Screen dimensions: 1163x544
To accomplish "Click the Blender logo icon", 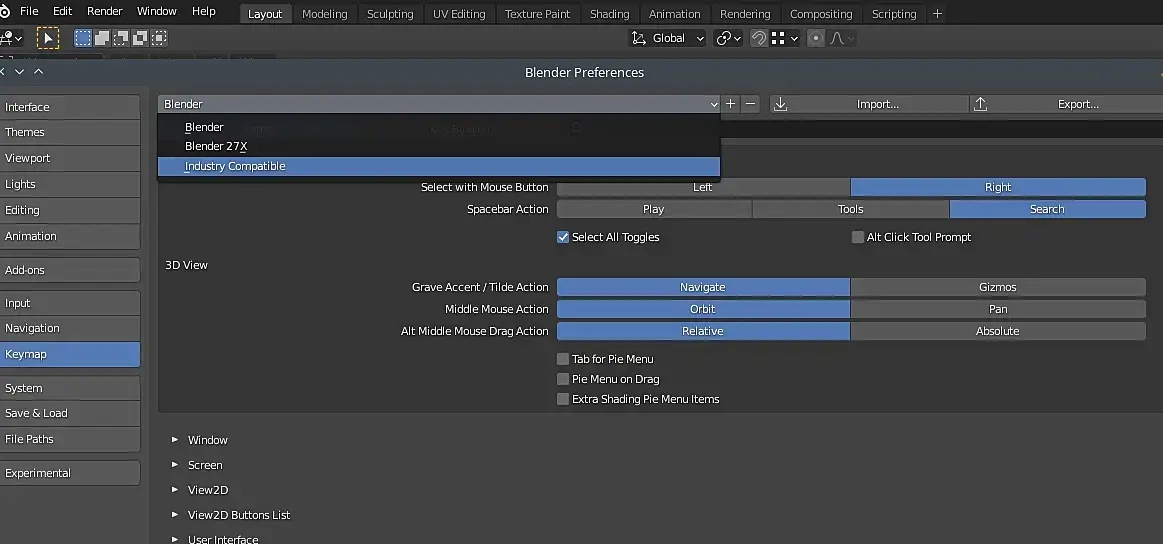I will (5, 11).
